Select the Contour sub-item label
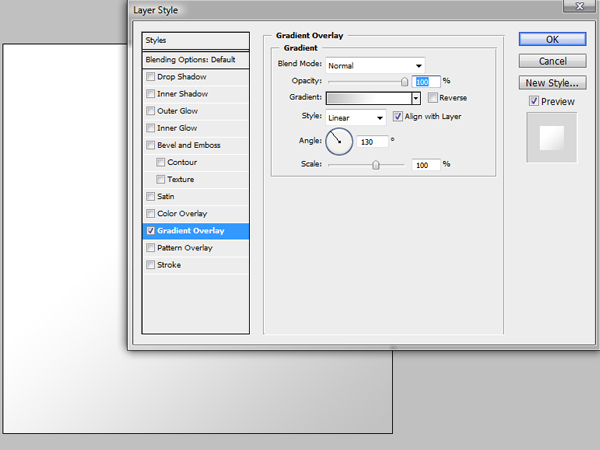 [x=182, y=162]
